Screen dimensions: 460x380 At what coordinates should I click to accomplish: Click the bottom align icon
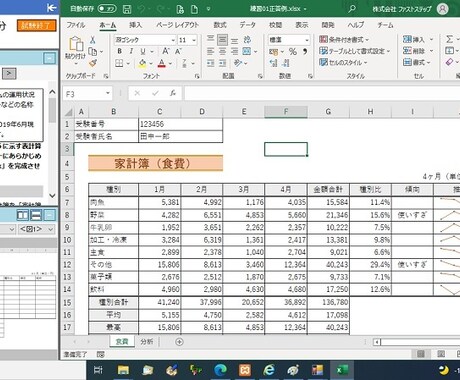[x=235, y=40]
